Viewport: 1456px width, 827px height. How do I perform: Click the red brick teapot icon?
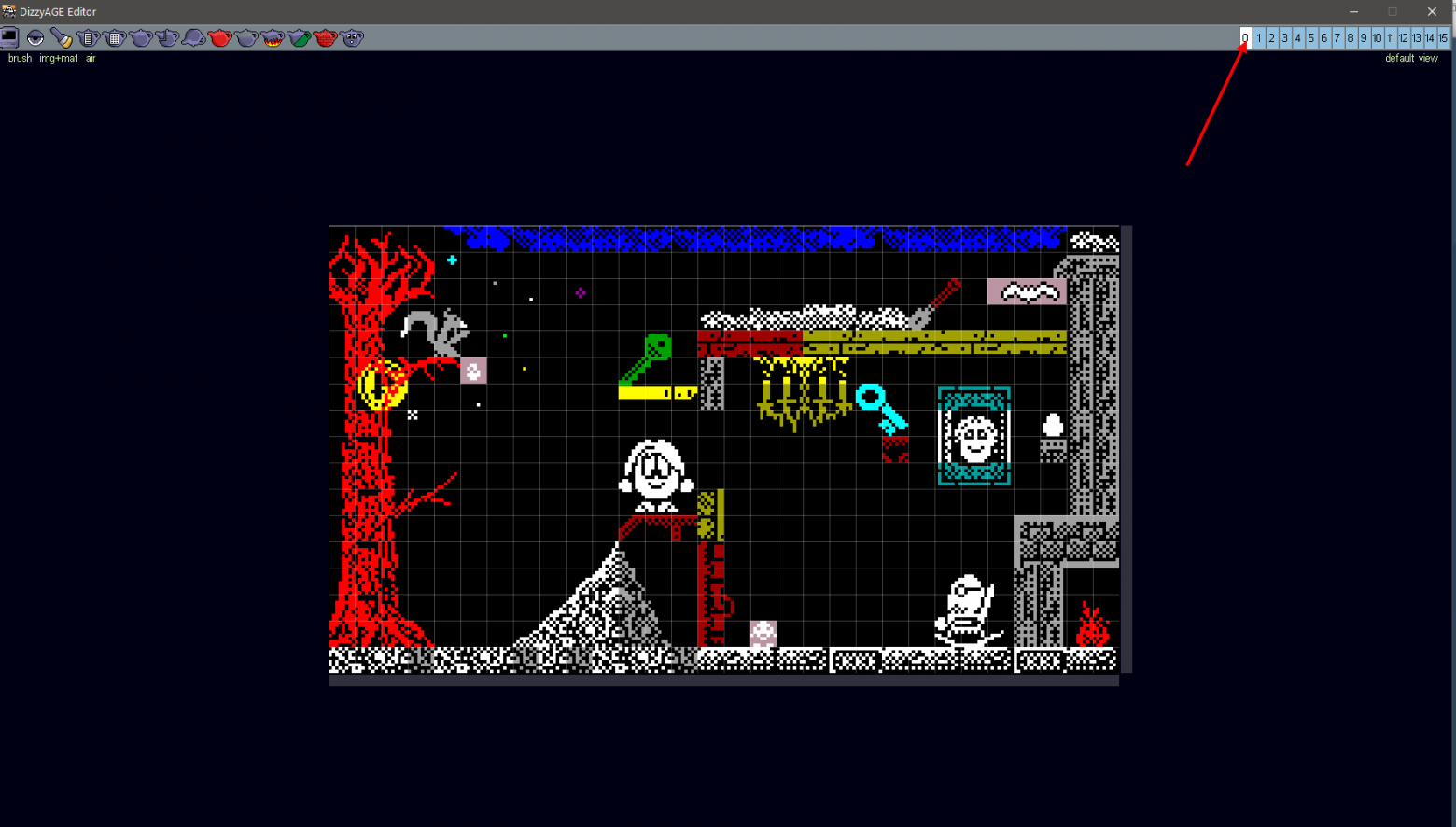tap(325, 37)
